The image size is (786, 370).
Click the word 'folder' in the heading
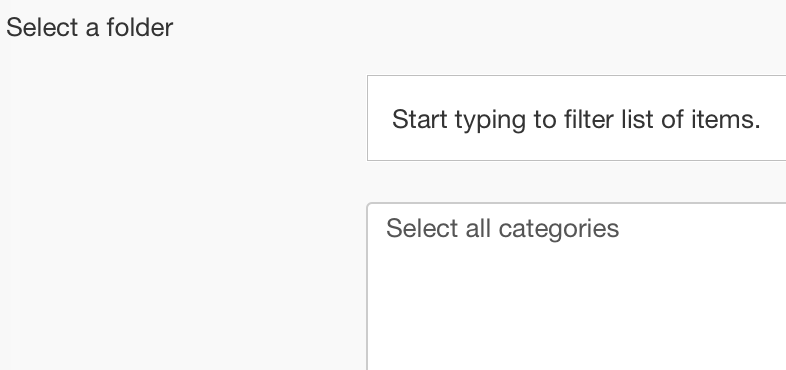[x=139, y=27]
